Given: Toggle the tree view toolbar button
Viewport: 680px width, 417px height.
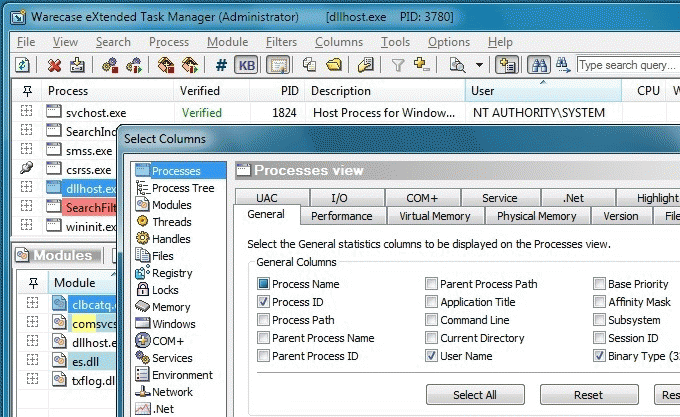Looking at the screenshot, I should point(507,65).
